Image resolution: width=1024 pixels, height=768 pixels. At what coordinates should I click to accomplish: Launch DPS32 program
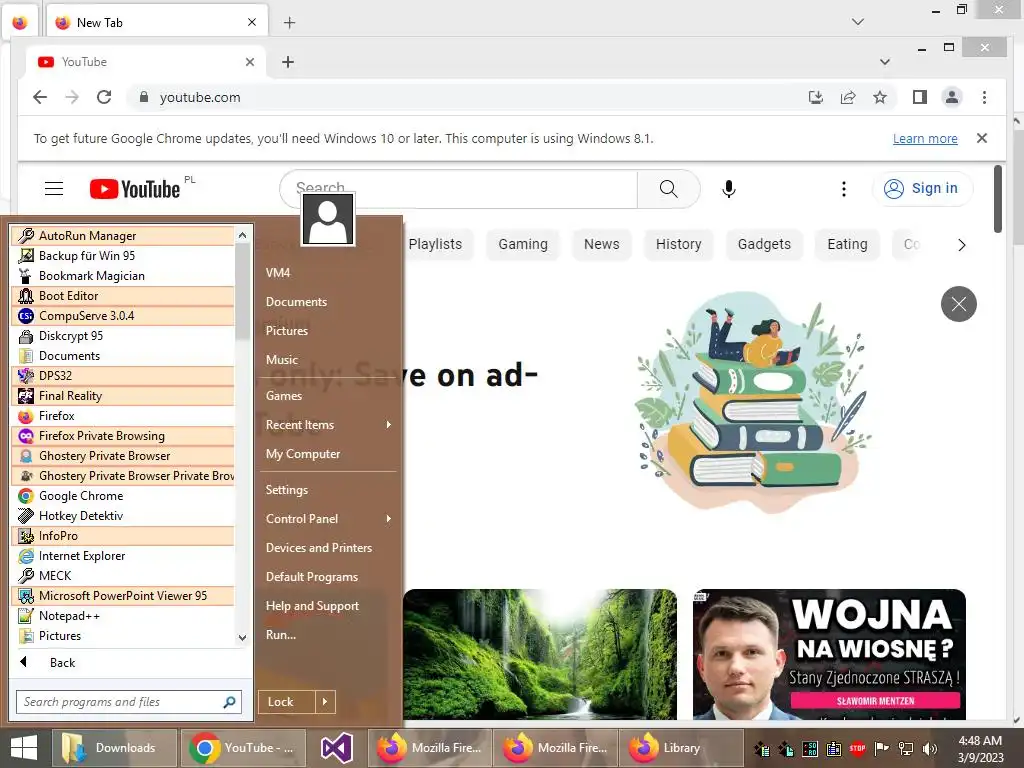coord(123,376)
